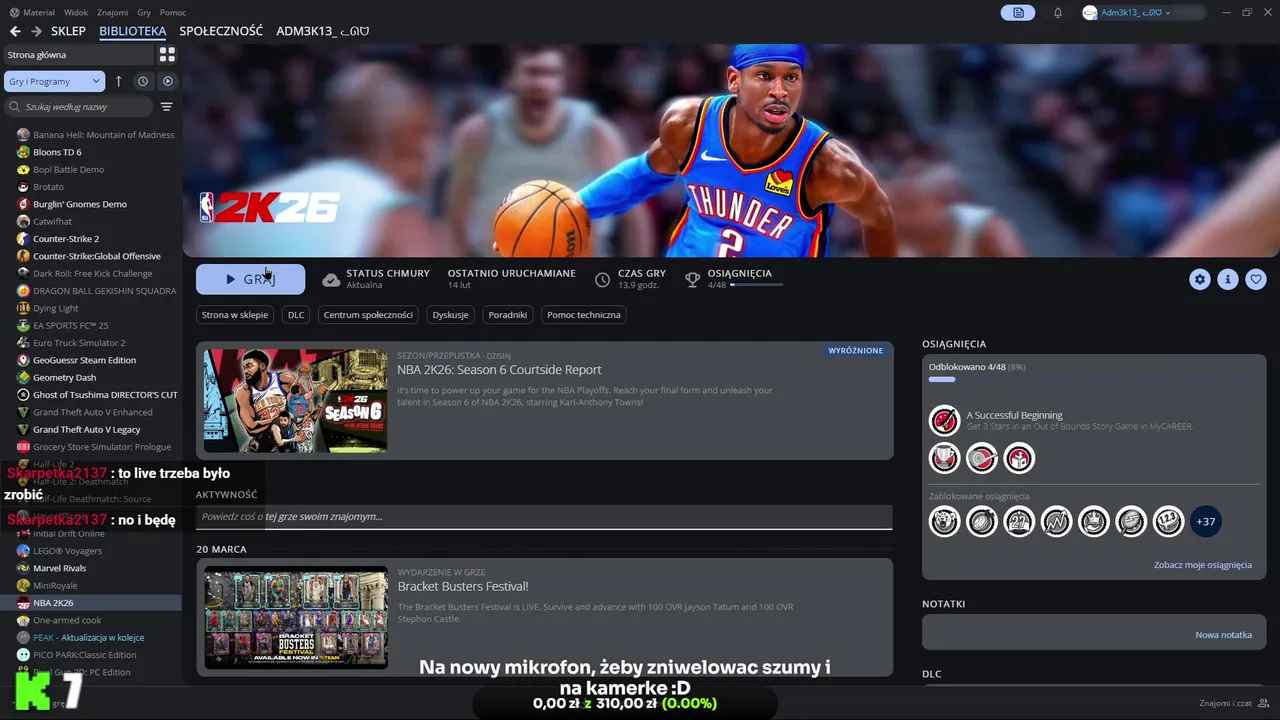Click Nowa notatka
This screenshot has width=1280, height=720.
coord(1223,635)
